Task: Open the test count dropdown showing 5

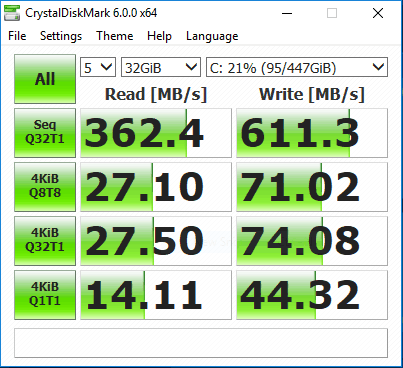Action: 98,67
